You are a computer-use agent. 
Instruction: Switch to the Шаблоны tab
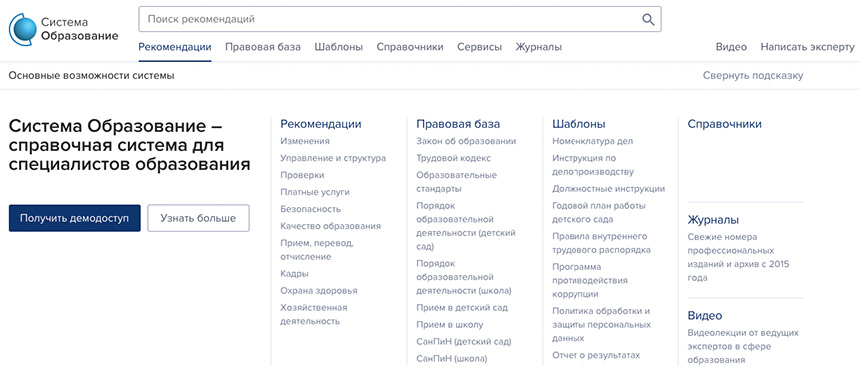(338, 47)
